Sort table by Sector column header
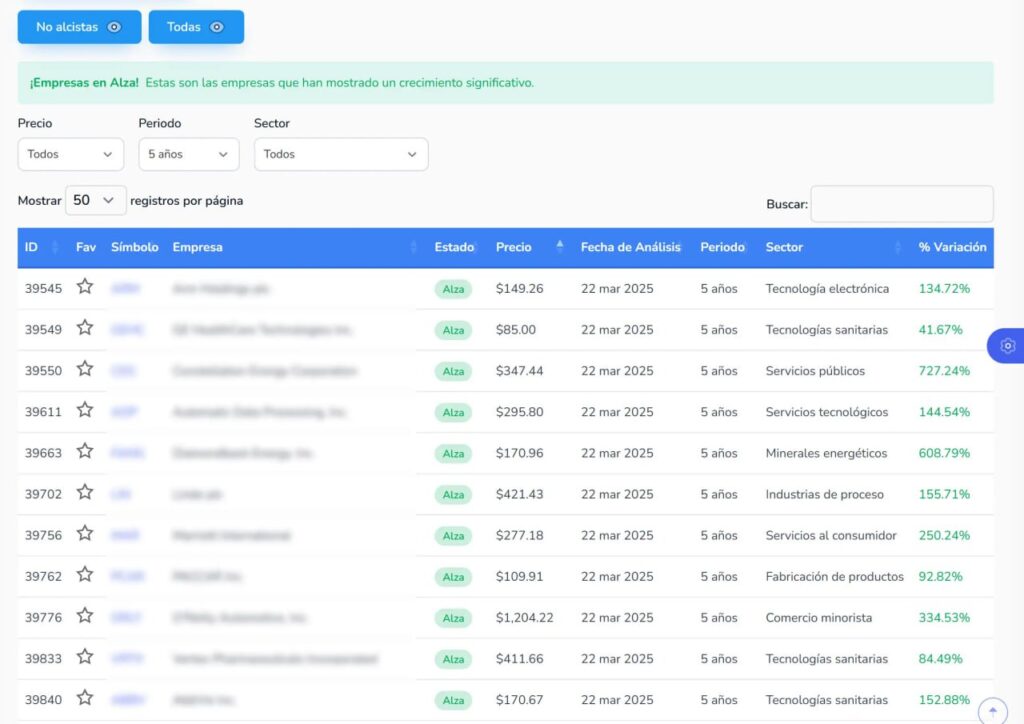 [x=784, y=247]
